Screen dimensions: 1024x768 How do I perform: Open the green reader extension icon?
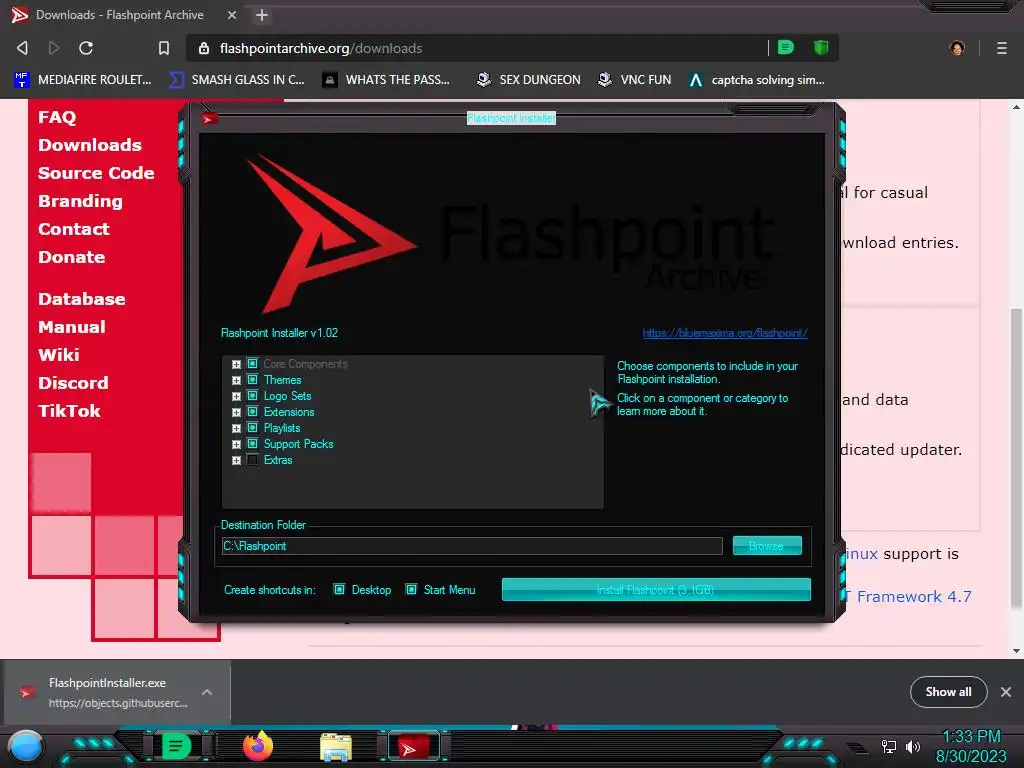click(786, 47)
